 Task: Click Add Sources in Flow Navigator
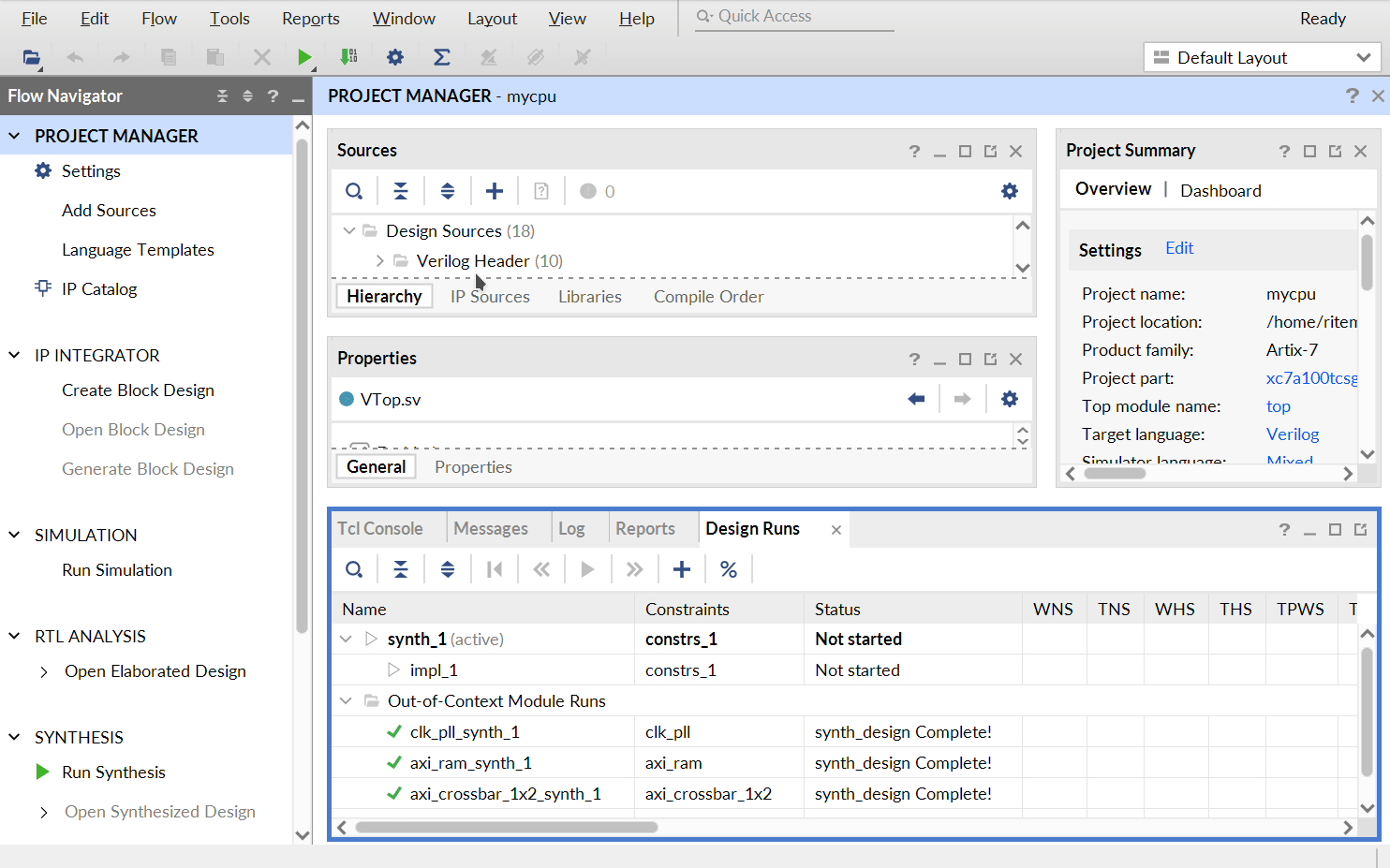(109, 210)
